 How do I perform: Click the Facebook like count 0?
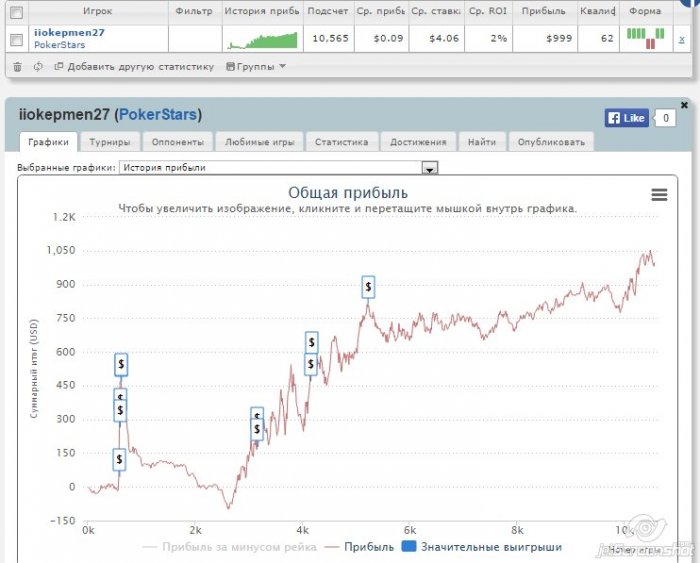[665, 118]
